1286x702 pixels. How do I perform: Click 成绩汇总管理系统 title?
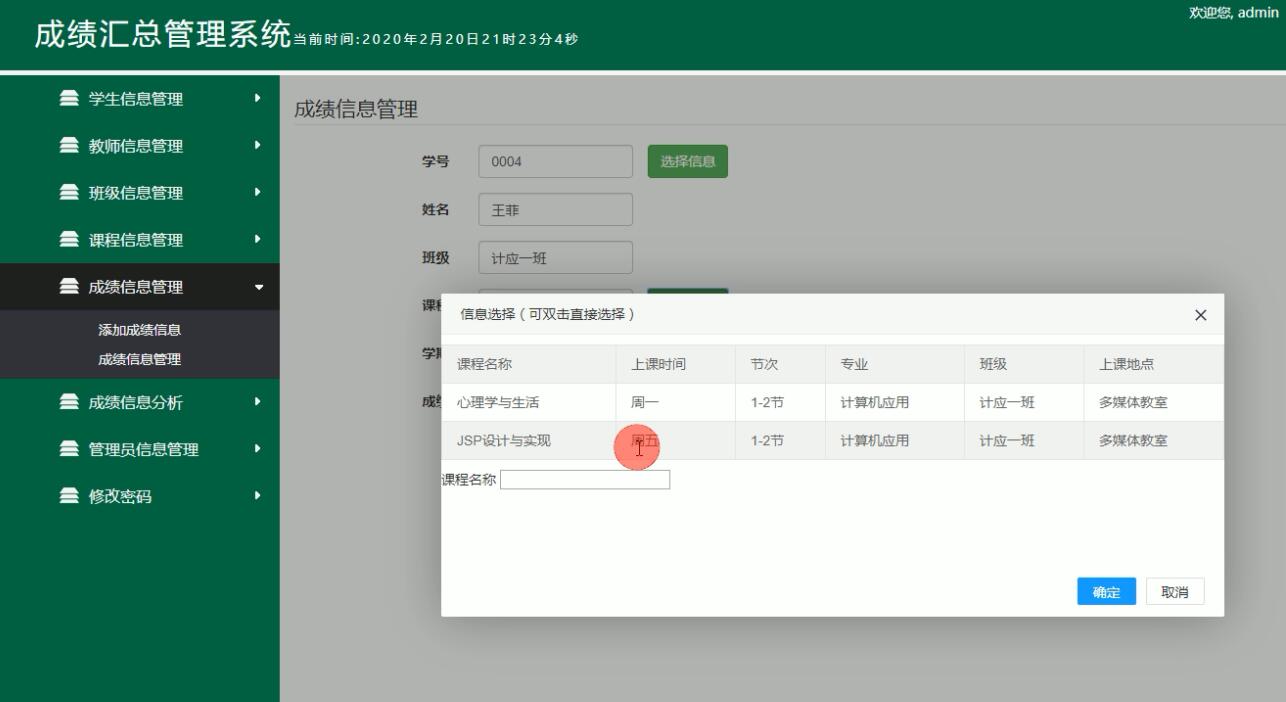163,34
